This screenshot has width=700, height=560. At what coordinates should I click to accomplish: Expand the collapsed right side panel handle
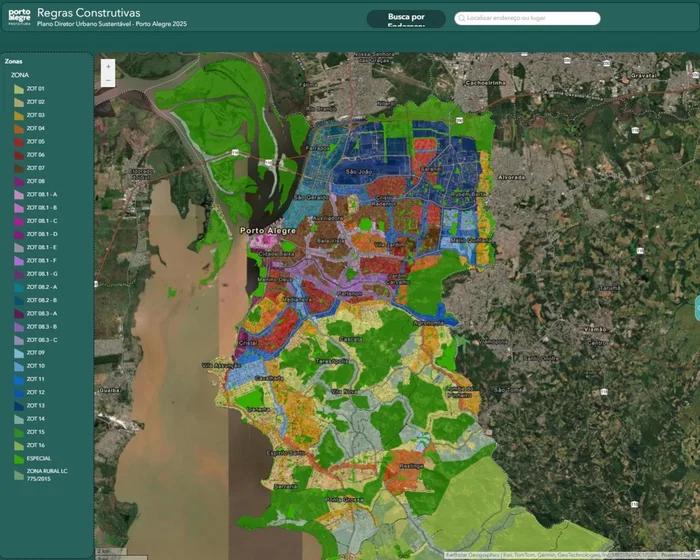click(x=697, y=308)
